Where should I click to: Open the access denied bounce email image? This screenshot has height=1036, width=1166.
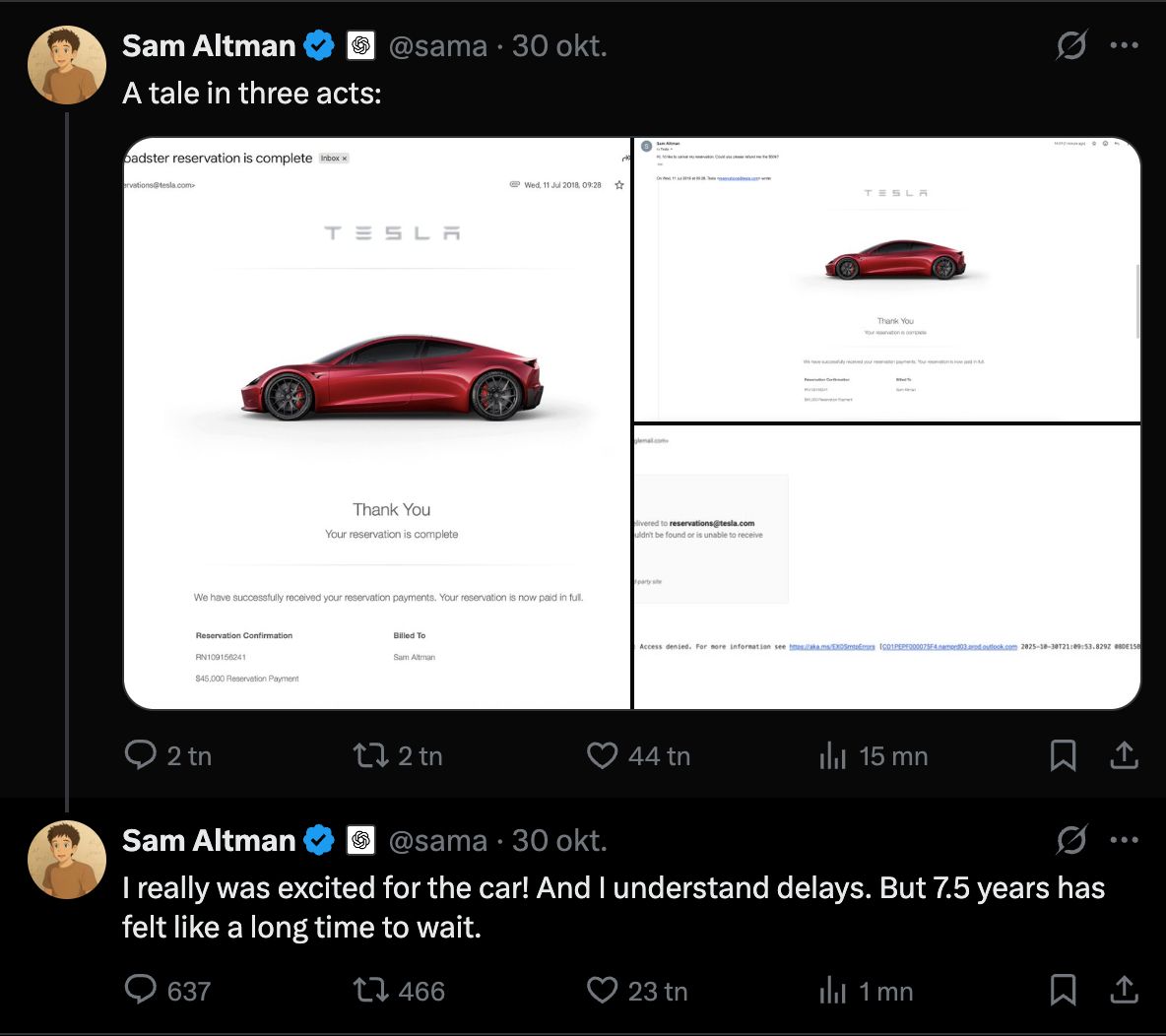tap(886, 566)
